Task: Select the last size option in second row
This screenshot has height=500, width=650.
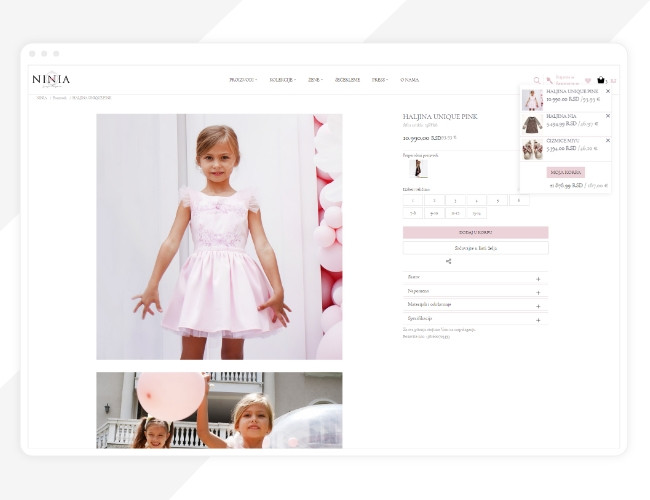Action: pyautogui.click(x=476, y=213)
